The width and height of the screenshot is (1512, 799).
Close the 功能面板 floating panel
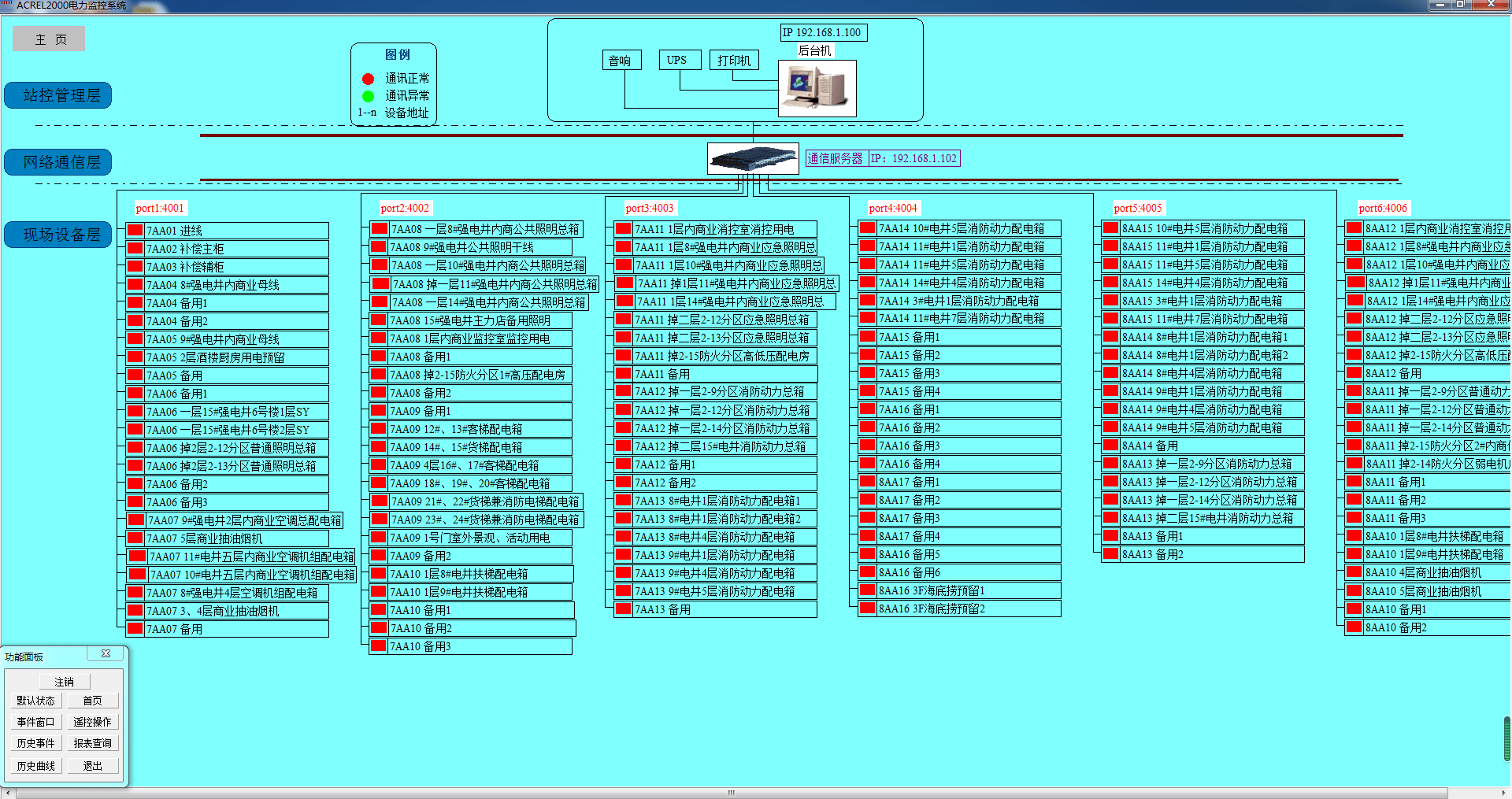(x=106, y=654)
